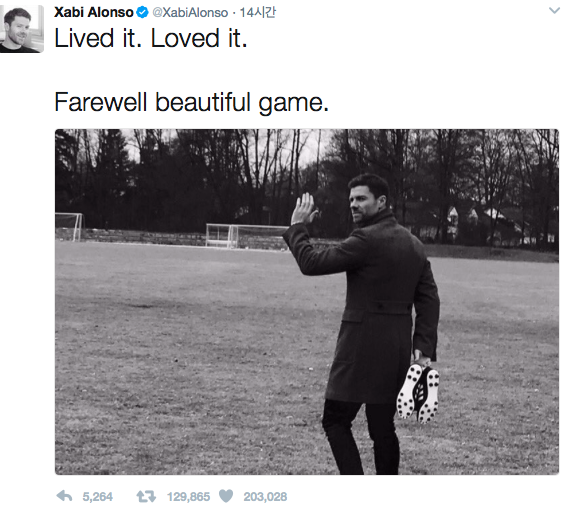Click the retweet icon

tap(146, 496)
